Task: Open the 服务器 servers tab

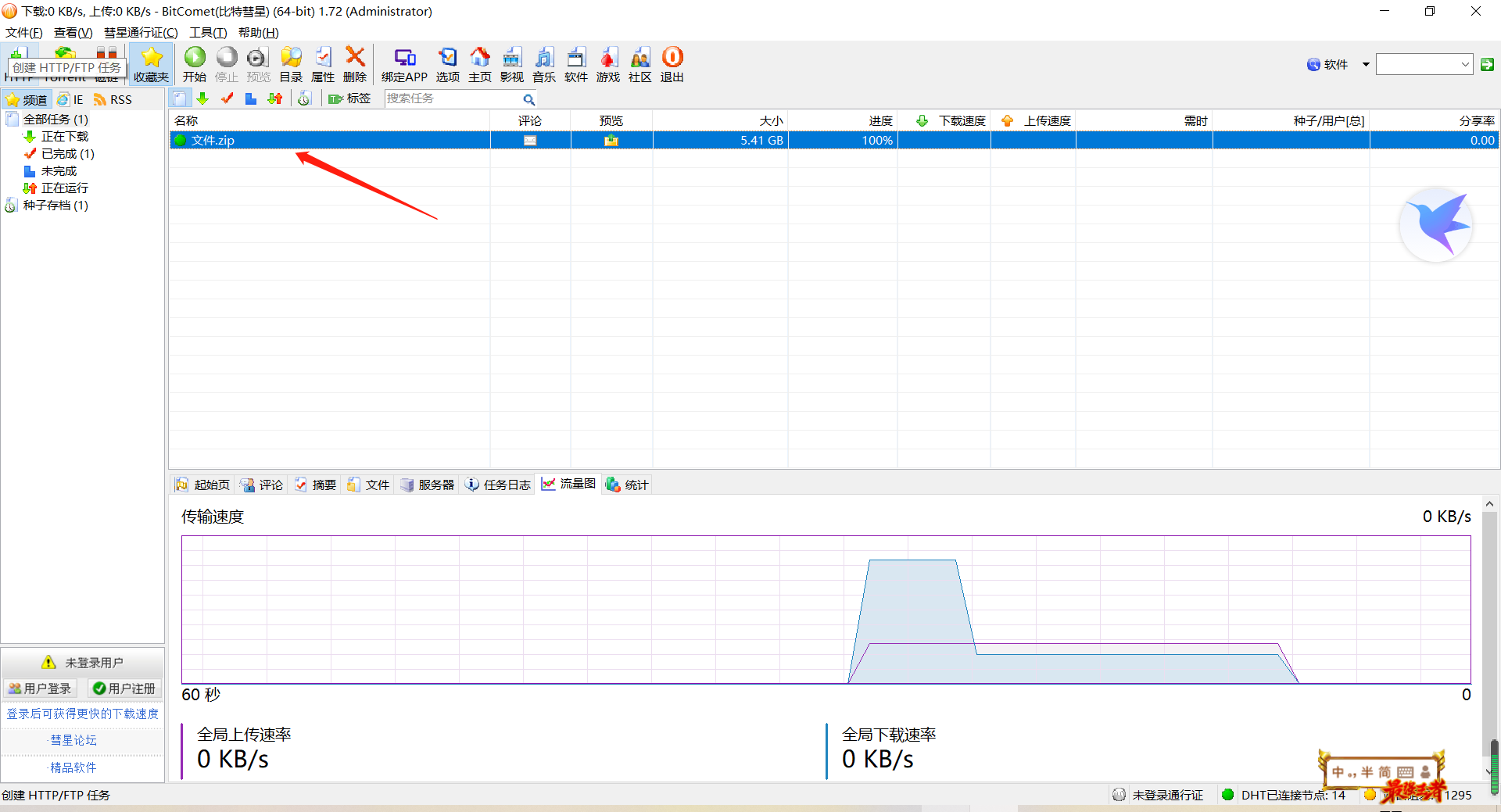Action: click(427, 485)
